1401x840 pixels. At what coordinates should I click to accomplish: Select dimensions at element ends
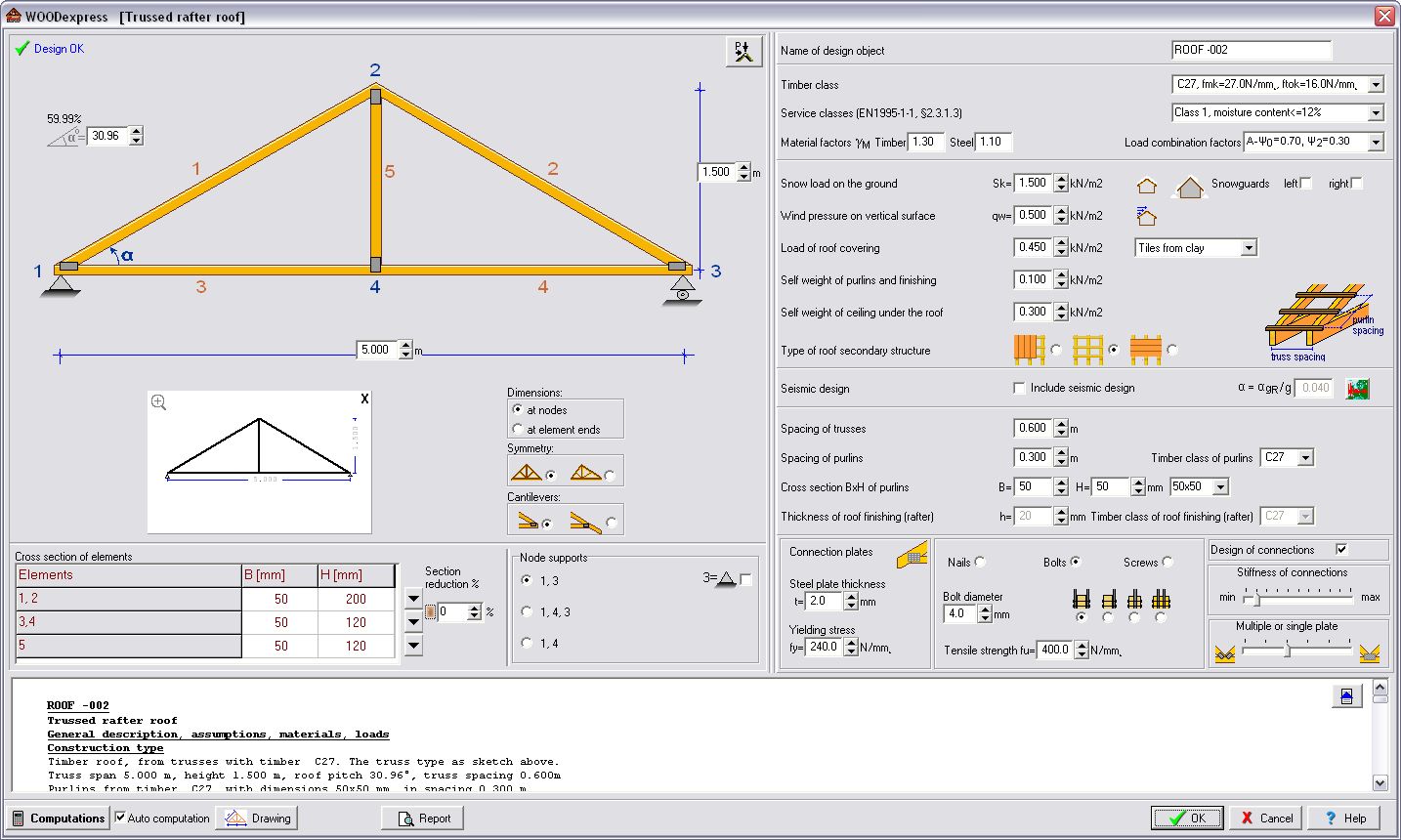tap(518, 429)
